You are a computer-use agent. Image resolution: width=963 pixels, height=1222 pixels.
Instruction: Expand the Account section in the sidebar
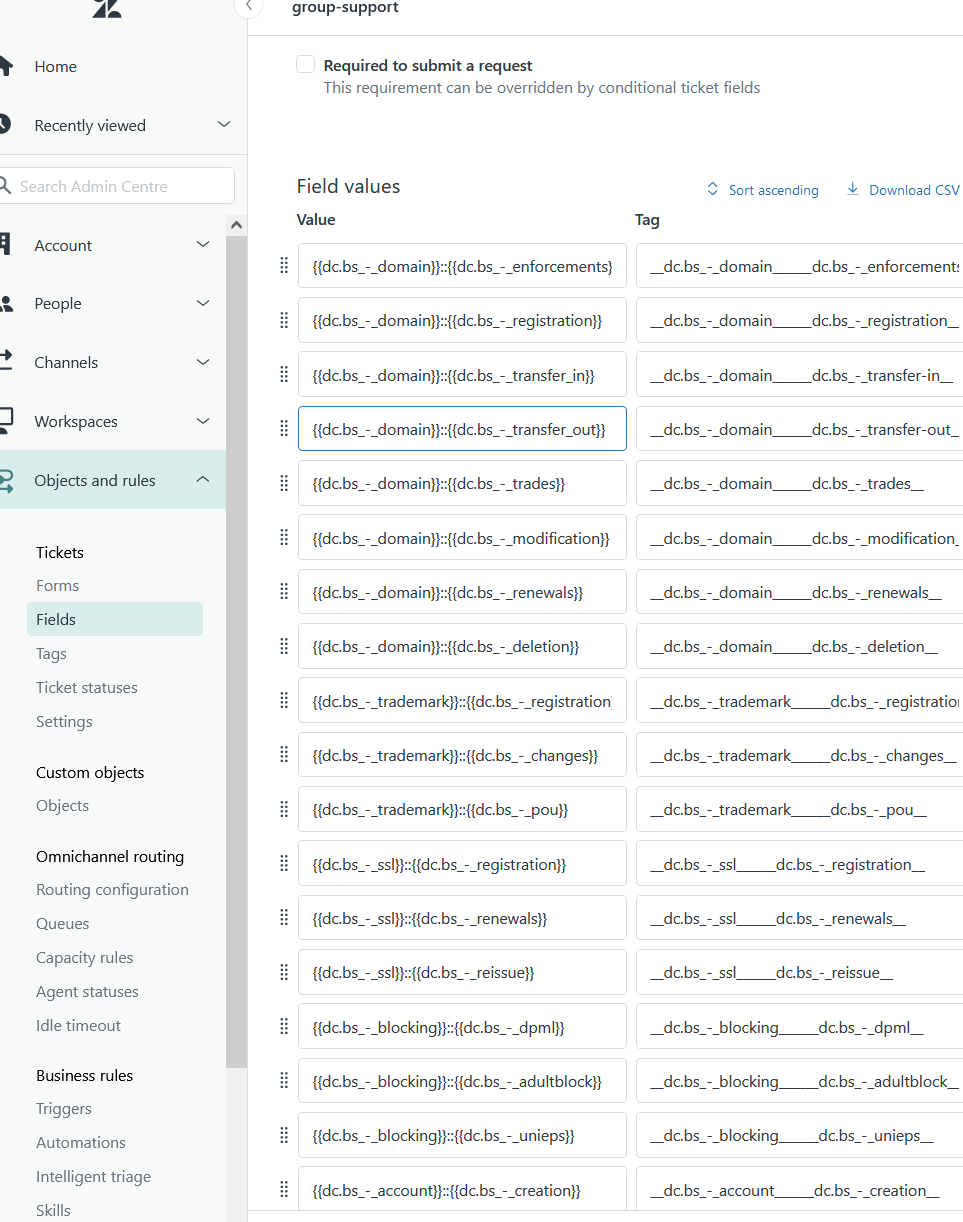click(202, 244)
